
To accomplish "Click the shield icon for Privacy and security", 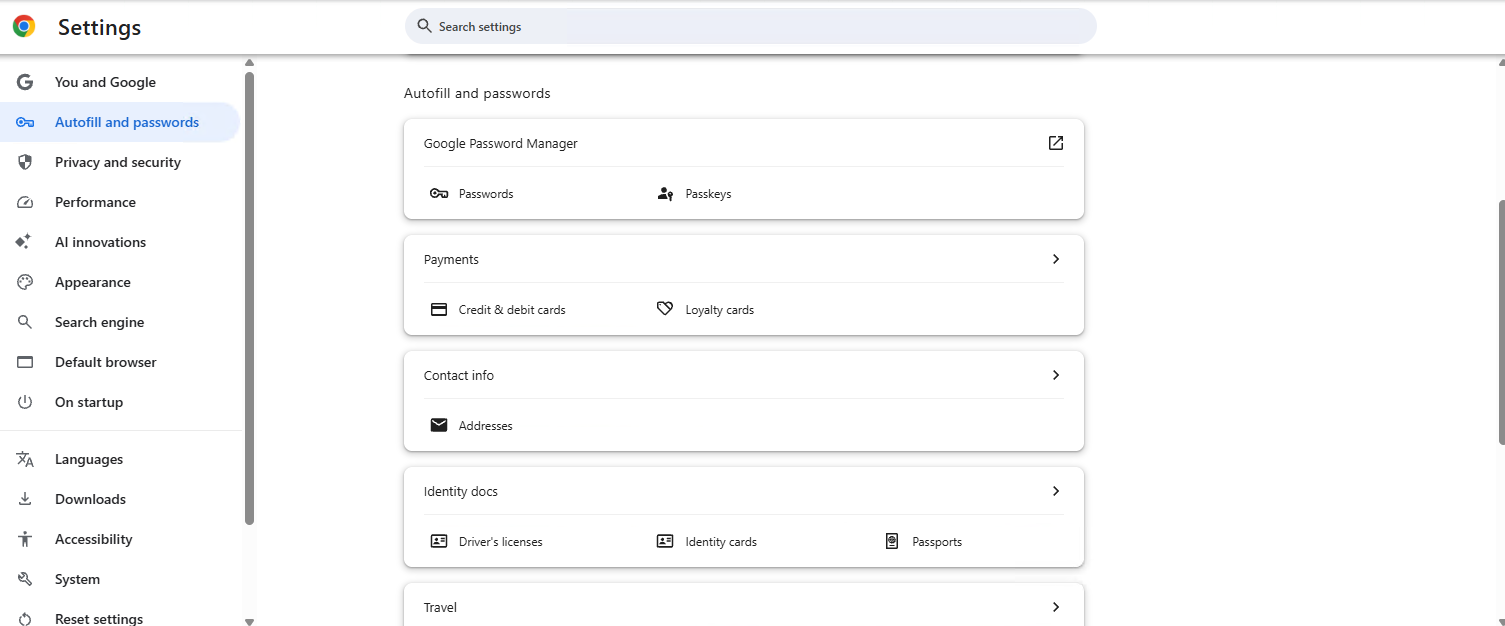I will point(25,162).
